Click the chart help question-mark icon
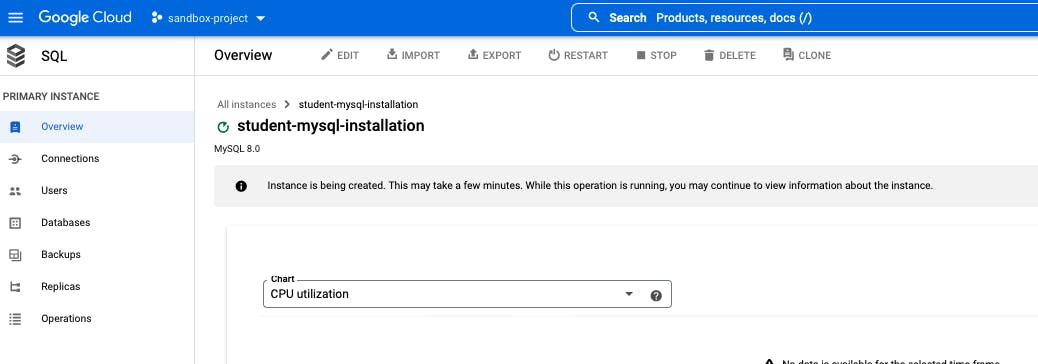This screenshot has height=364, width=1038. point(656,296)
